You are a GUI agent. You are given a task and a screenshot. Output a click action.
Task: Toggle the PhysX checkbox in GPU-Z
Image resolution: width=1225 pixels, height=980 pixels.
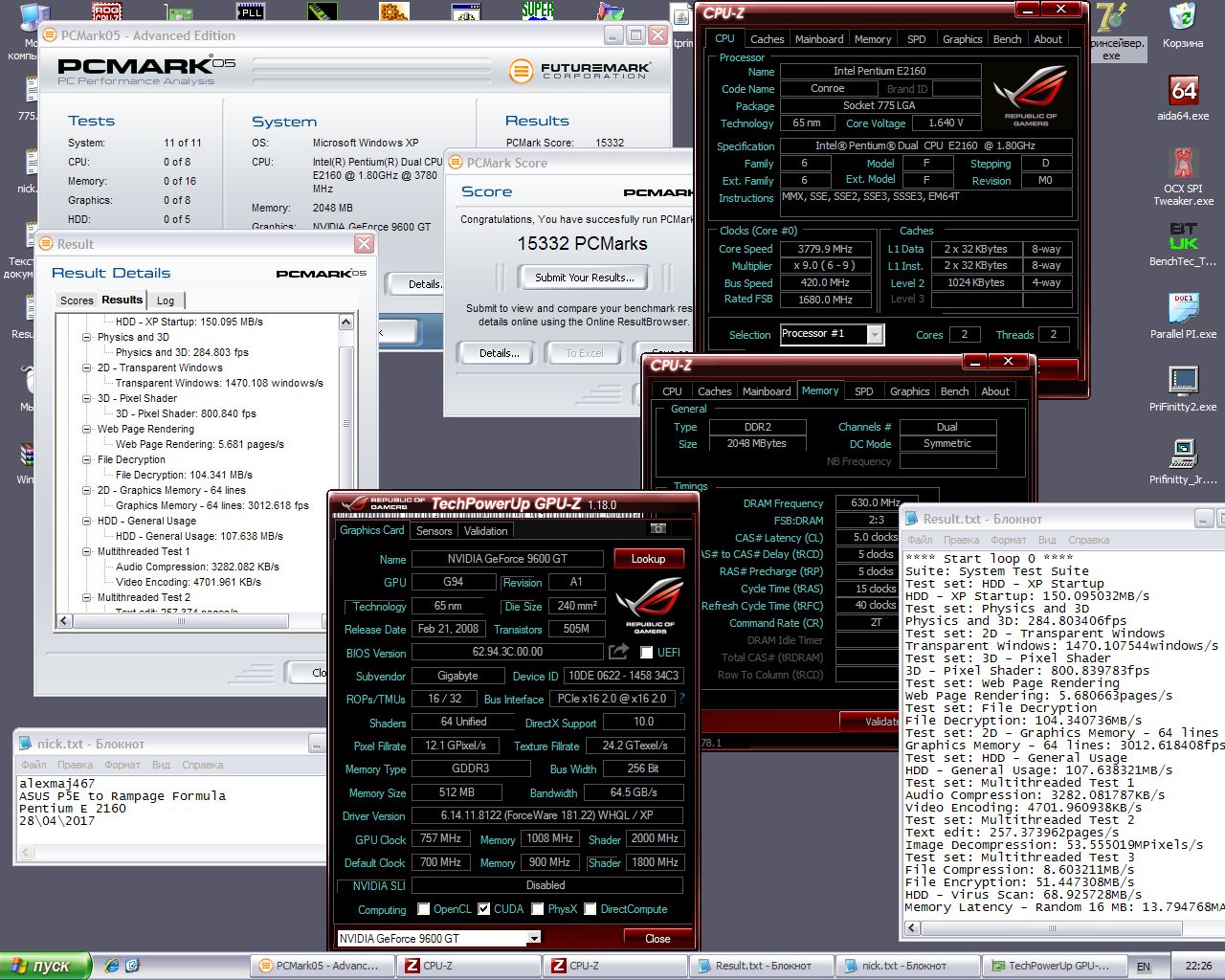tap(538, 909)
